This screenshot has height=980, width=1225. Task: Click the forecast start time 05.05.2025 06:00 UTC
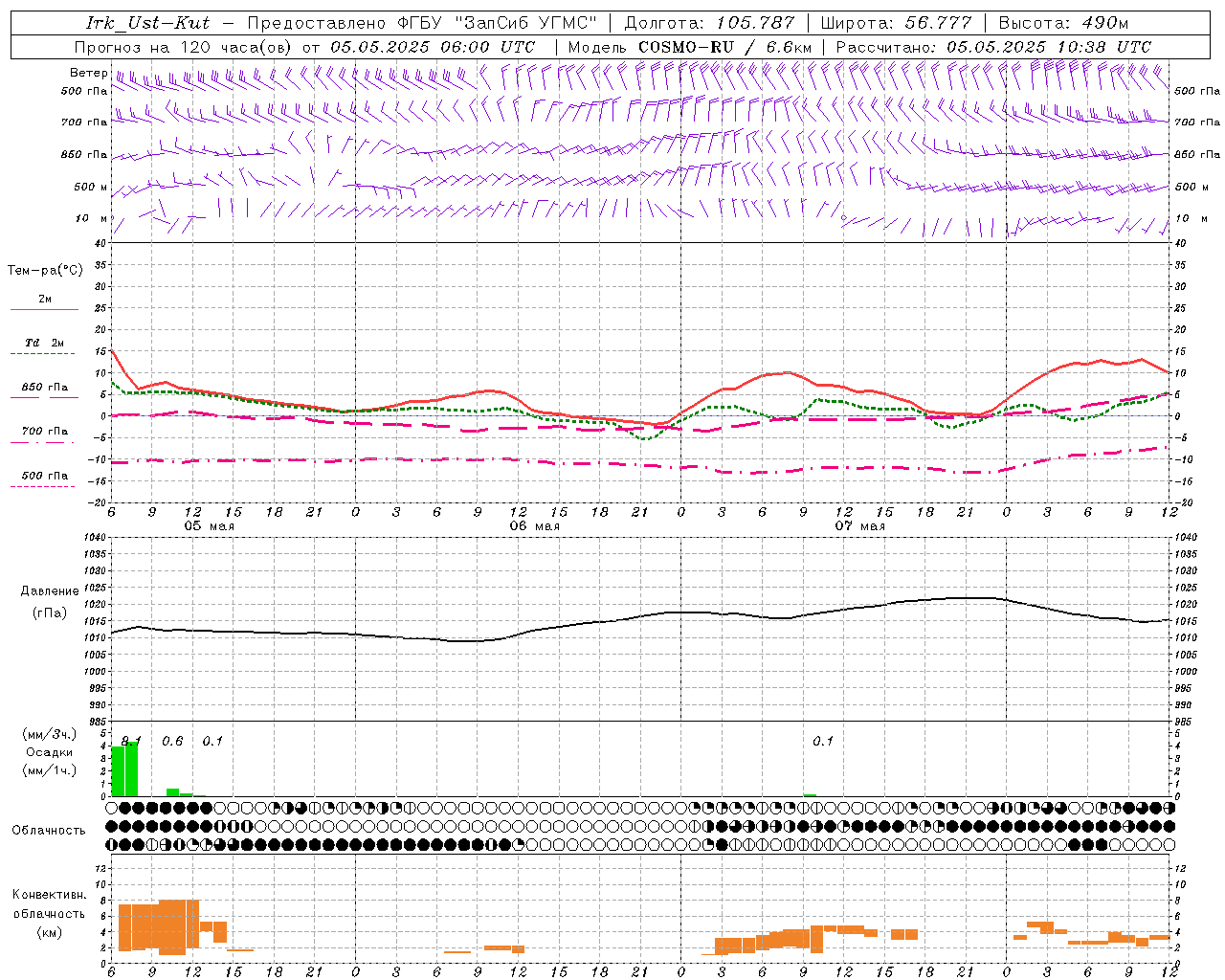(433, 46)
